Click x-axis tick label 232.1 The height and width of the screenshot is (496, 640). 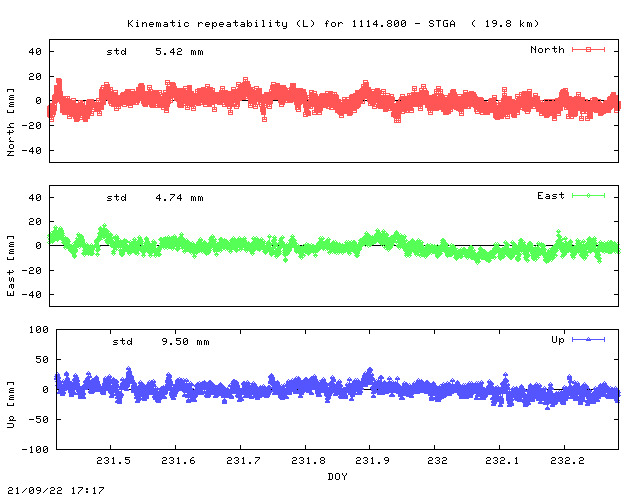[x=502, y=461]
